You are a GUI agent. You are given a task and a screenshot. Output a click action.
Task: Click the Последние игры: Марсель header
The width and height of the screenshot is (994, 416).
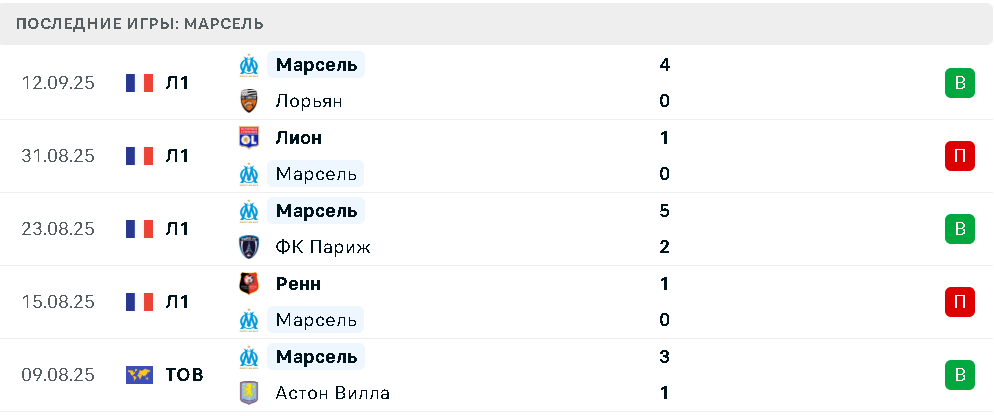[139, 24]
